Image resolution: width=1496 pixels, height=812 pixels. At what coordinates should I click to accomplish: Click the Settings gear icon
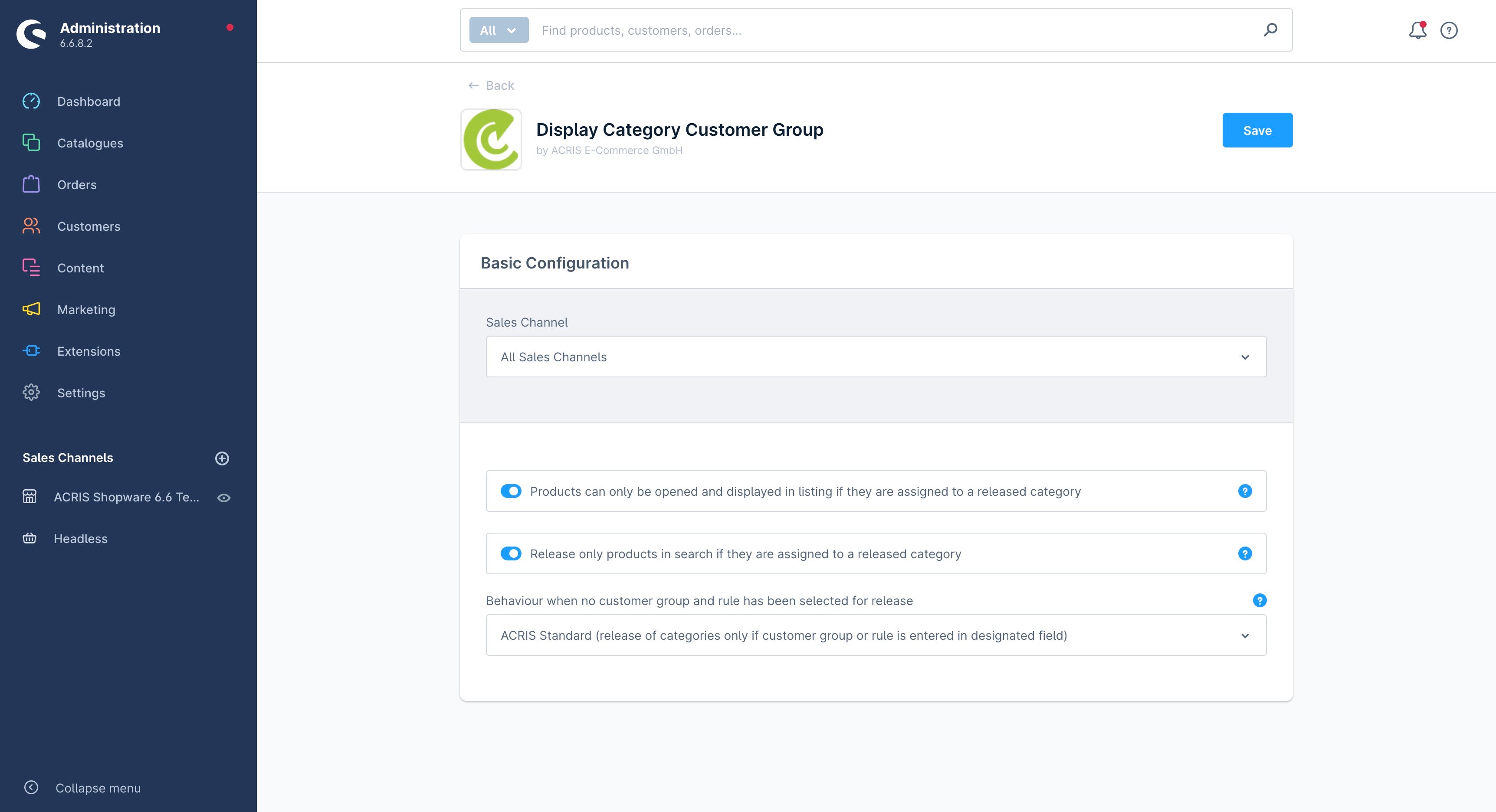tap(31, 393)
